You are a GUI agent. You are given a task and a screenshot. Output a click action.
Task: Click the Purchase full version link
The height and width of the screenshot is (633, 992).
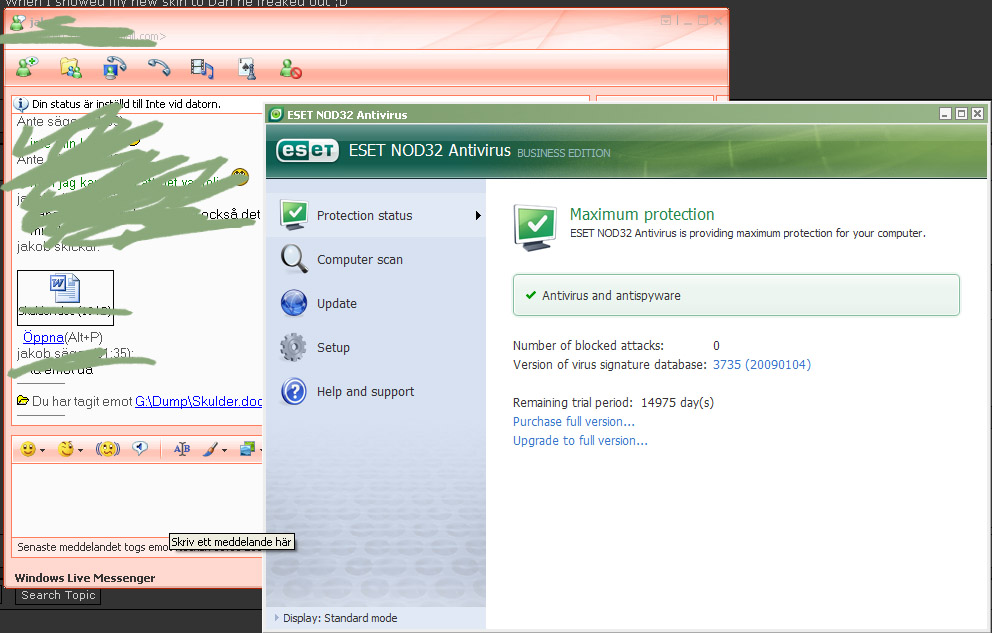tap(573, 422)
